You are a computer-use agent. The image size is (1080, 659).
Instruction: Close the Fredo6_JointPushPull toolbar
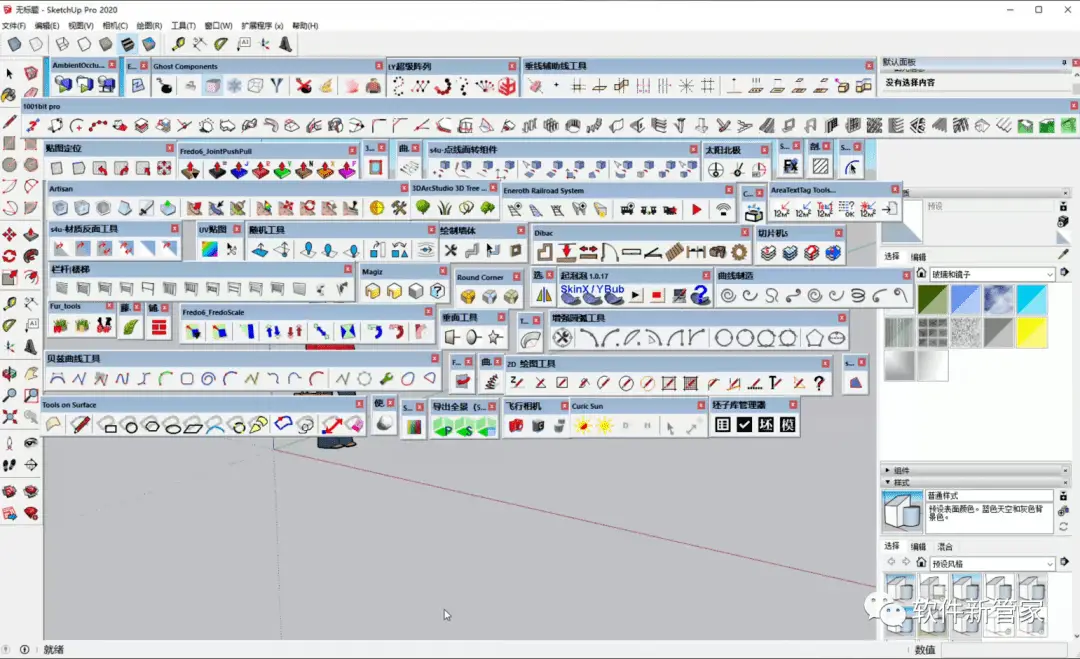click(352, 150)
